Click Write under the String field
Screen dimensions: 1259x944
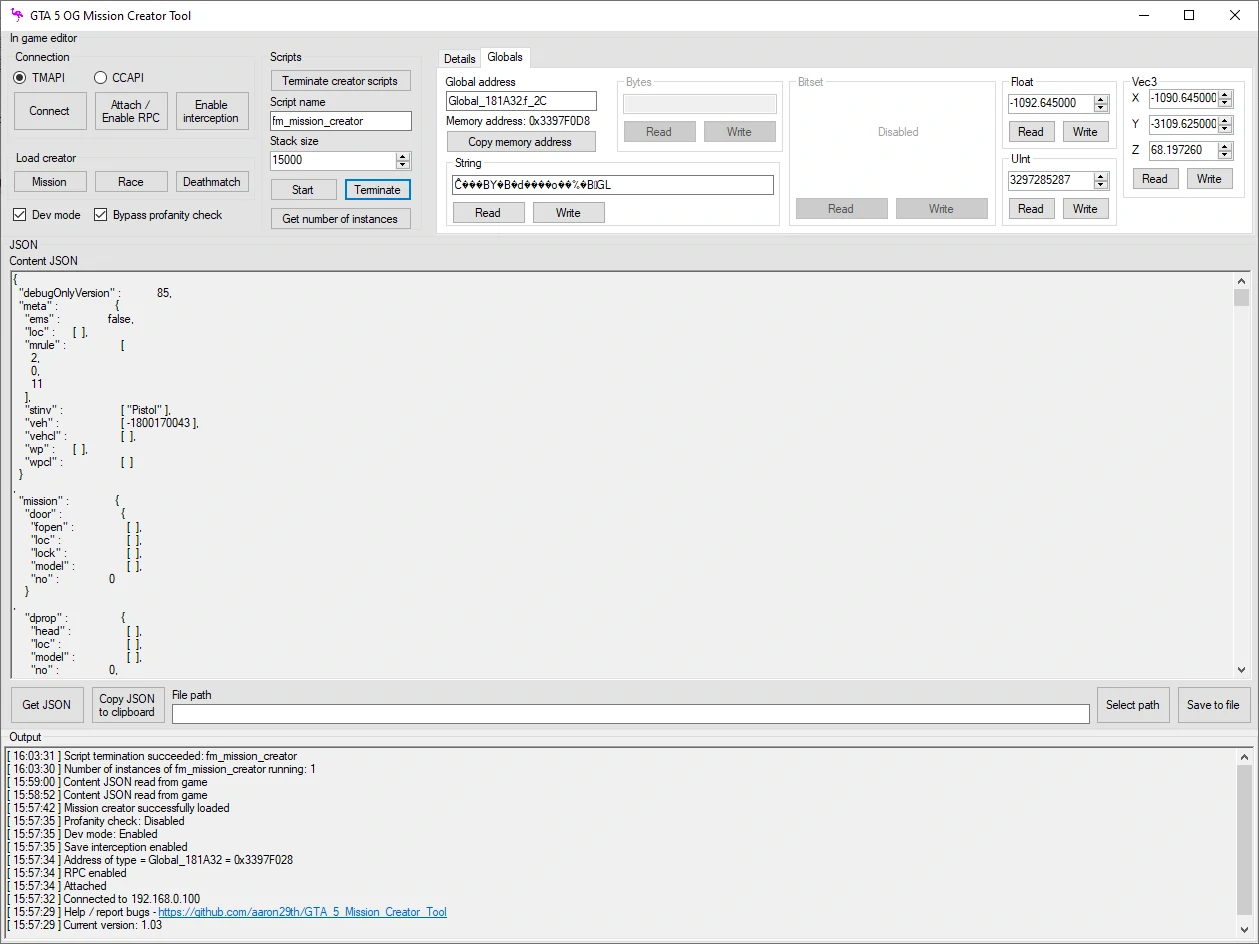[568, 213]
